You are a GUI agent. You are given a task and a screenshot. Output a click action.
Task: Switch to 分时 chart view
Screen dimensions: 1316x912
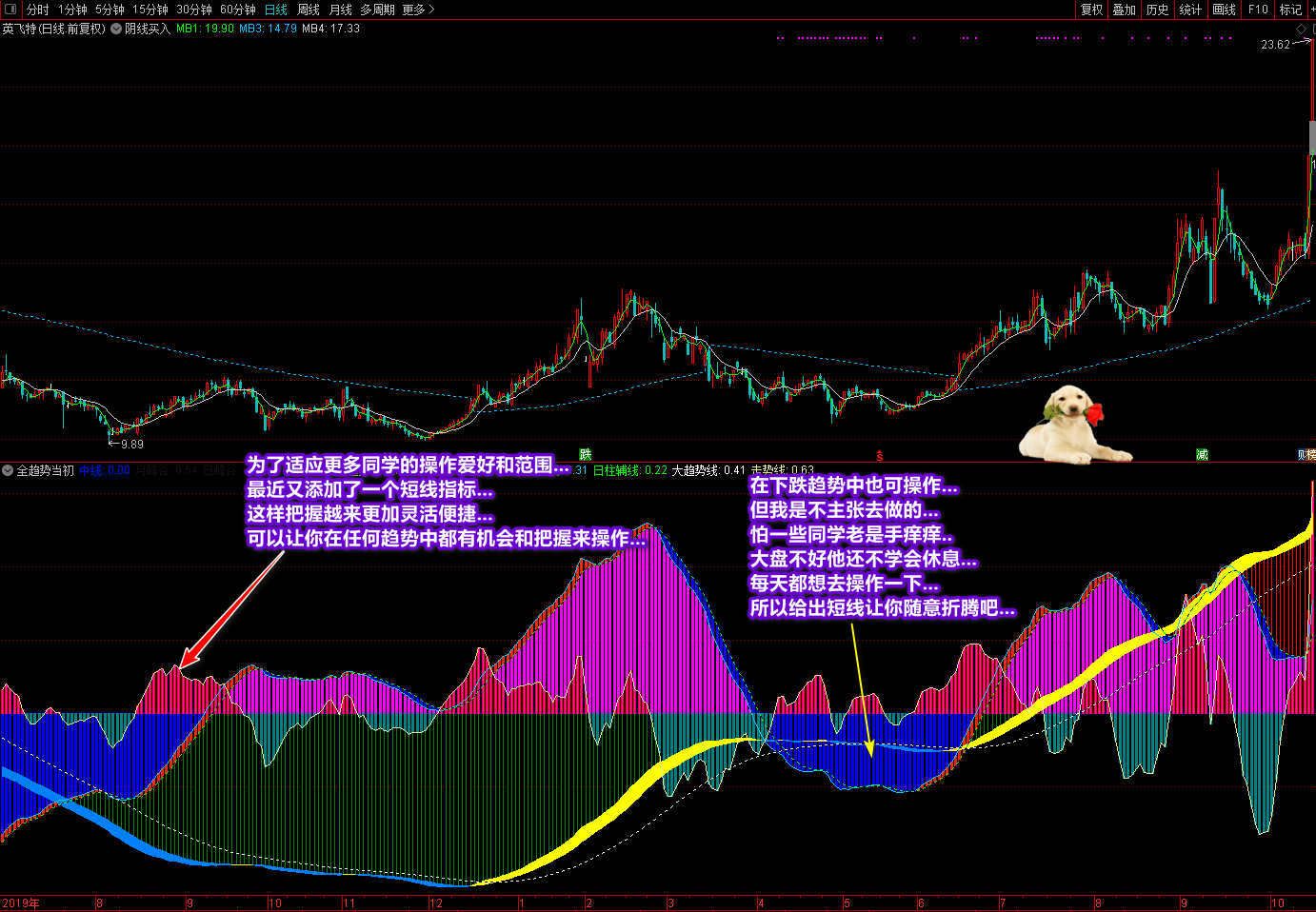[x=37, y=10]
